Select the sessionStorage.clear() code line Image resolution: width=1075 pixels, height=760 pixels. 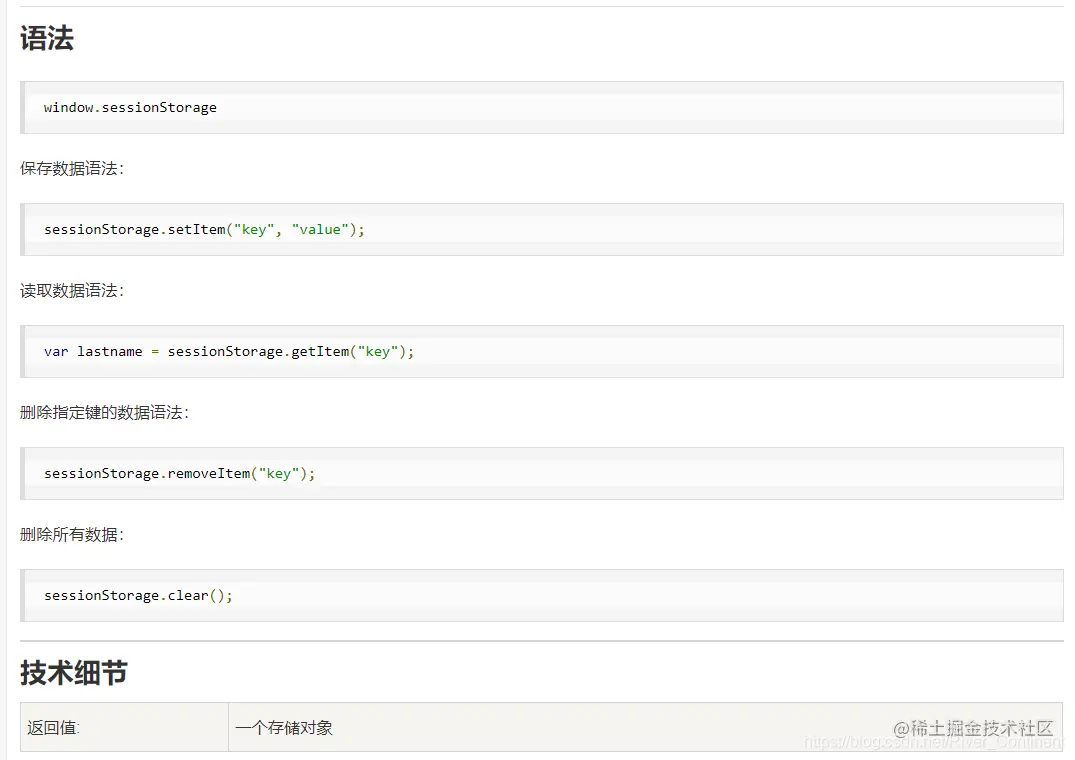click(138, 596)
